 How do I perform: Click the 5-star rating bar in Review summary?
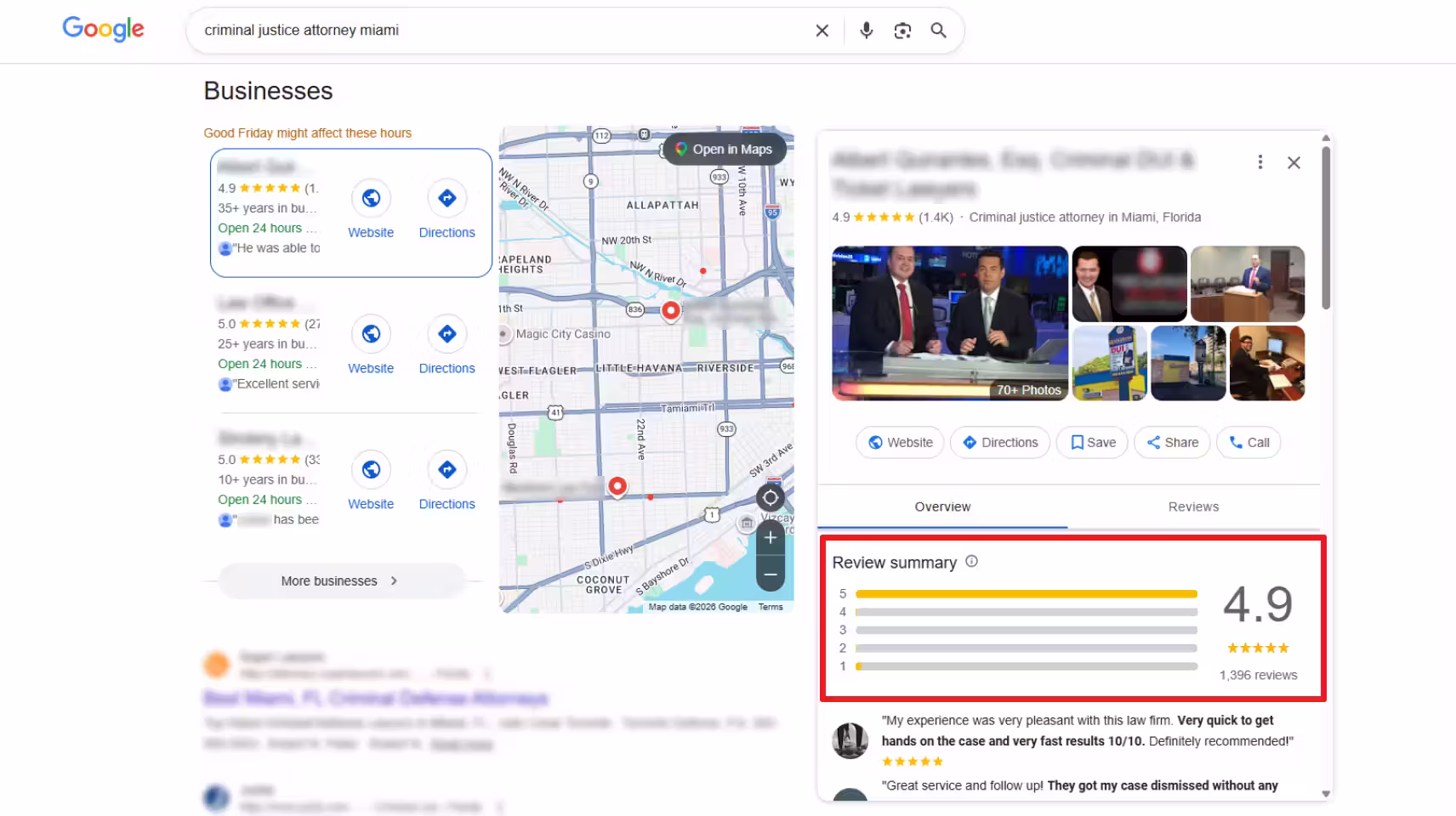(x=1025, y=593)
